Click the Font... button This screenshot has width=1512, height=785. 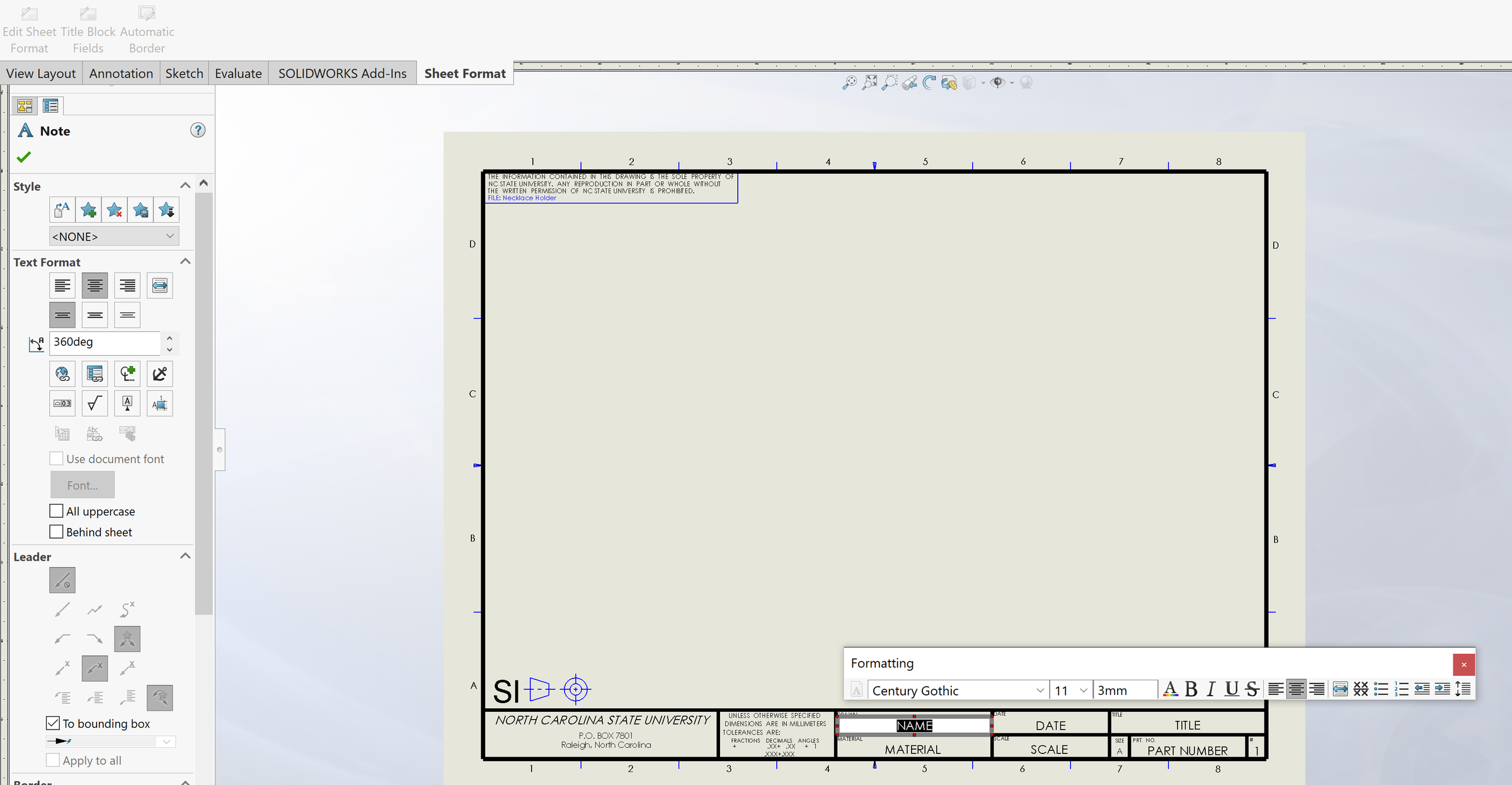tap(82, 484)
